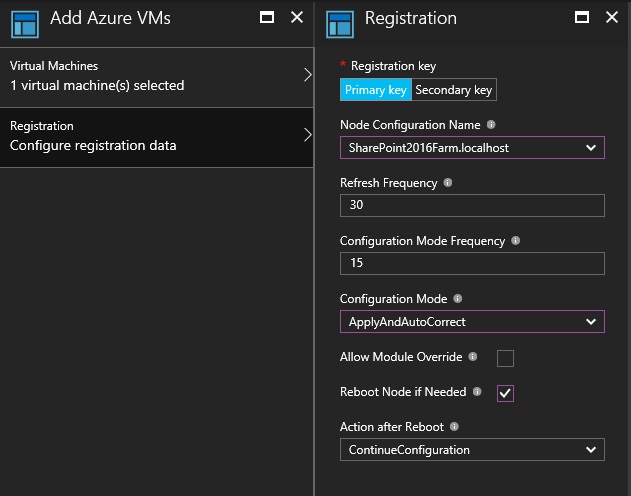Open the Configuration Mode dropdown
The width and height of the screenshot is (631, 496).
(472, 321)
